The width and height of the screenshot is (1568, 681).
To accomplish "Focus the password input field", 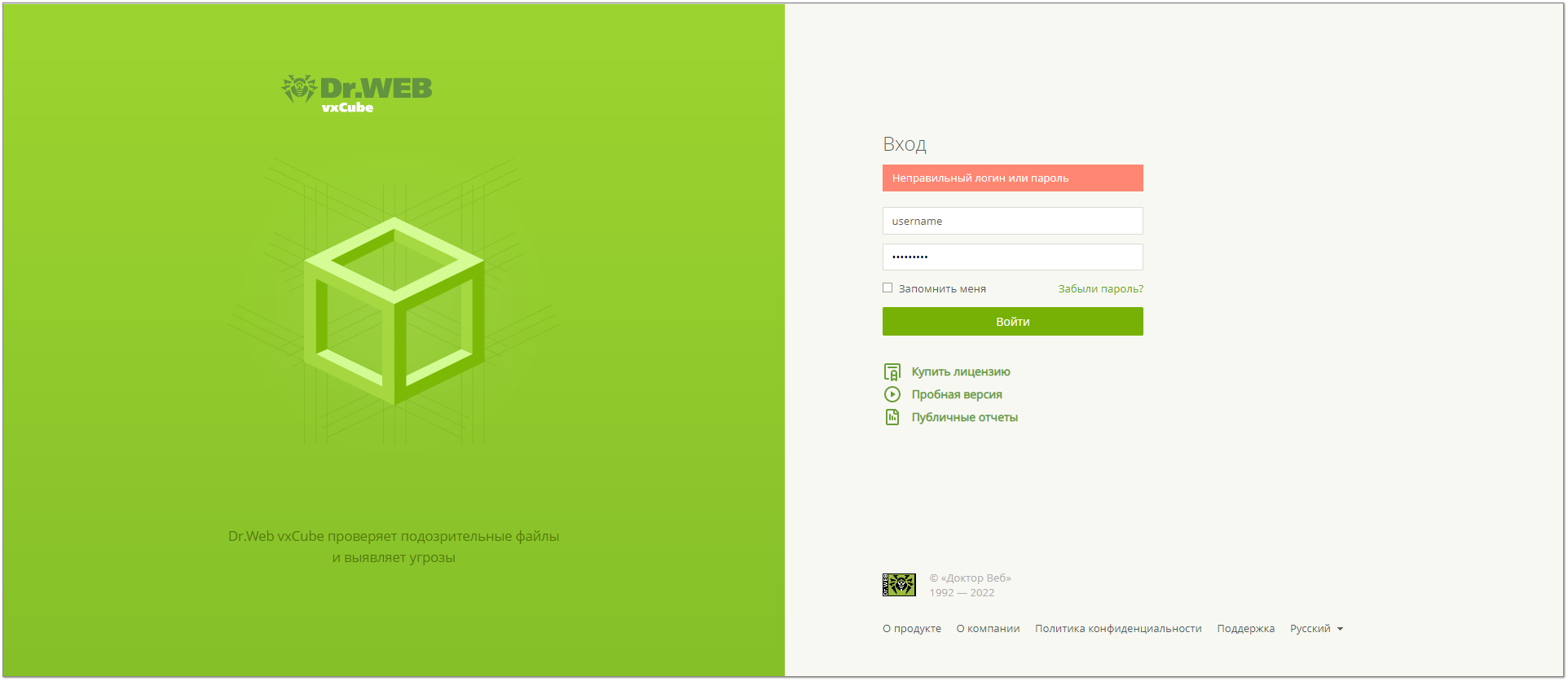I will tap(1012, 257).
